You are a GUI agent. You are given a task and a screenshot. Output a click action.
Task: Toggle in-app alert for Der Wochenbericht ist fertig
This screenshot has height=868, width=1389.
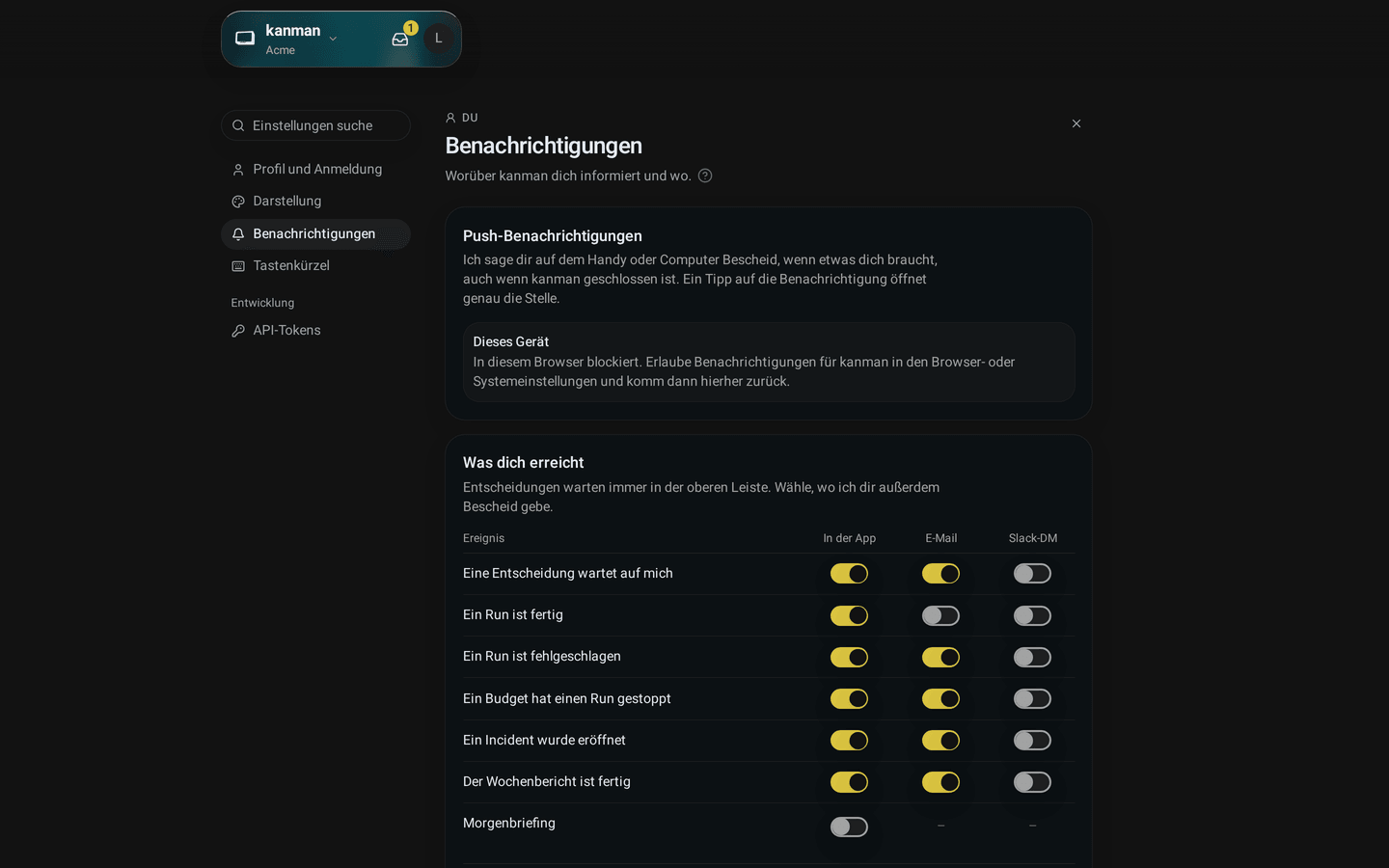(849, 782)
